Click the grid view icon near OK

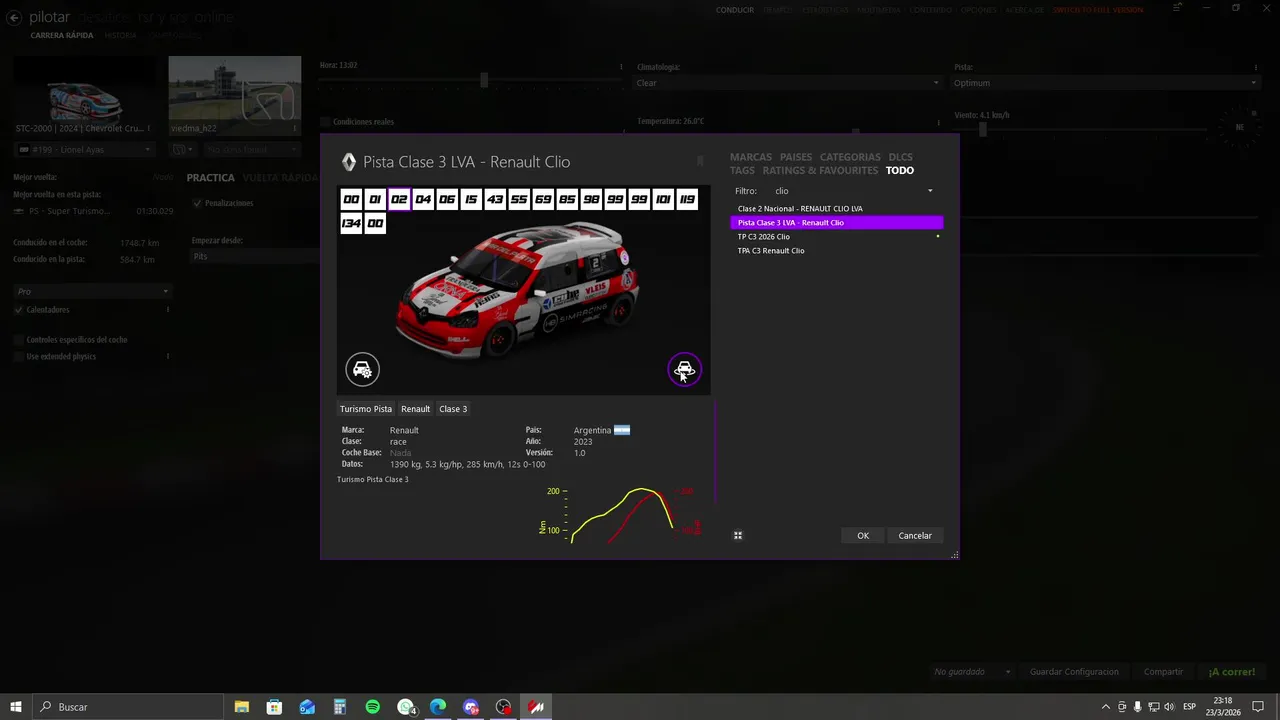pos(738,535)
